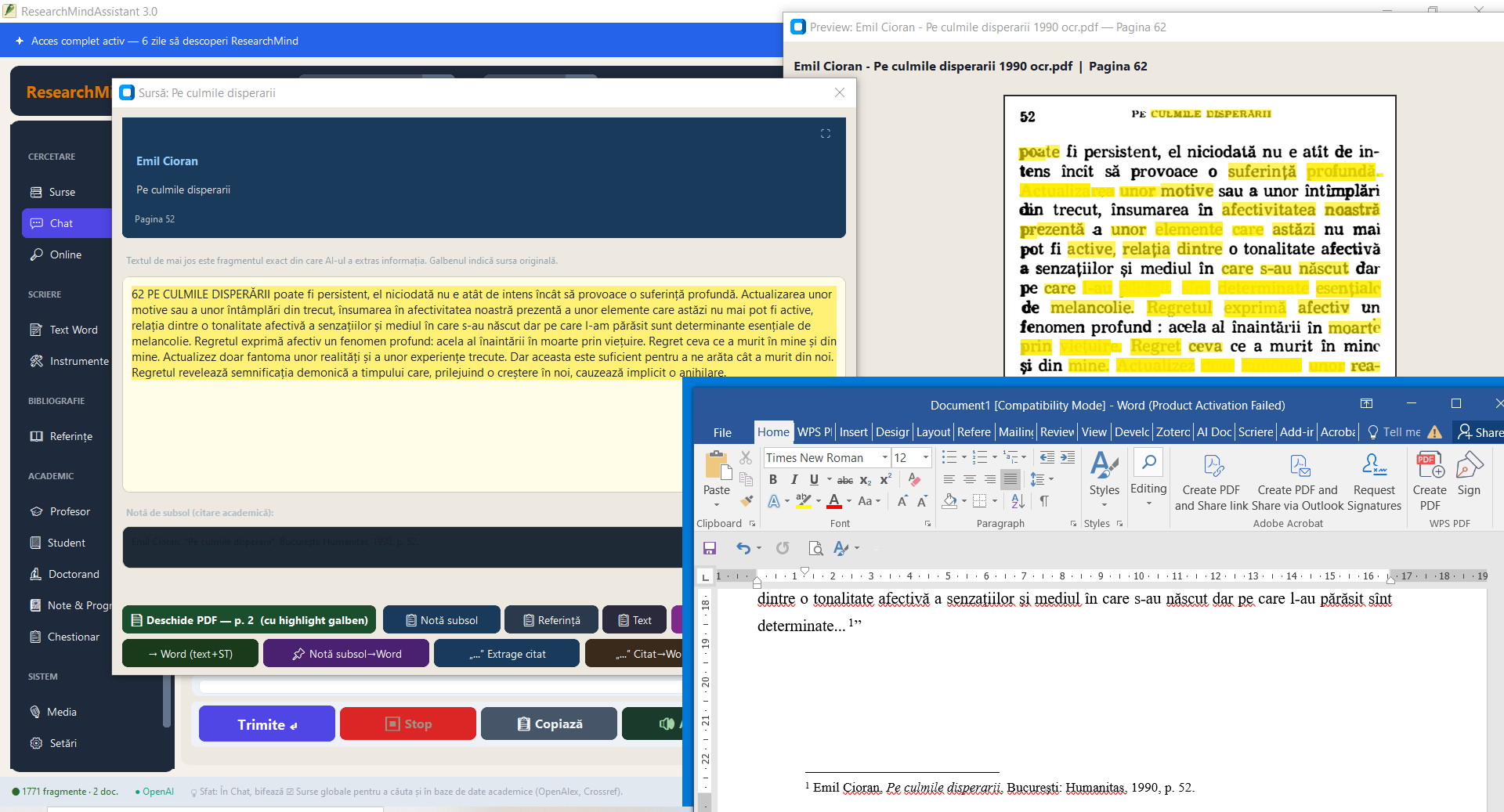
Task: Switch to the View tab in Word
Action: 1094,431
